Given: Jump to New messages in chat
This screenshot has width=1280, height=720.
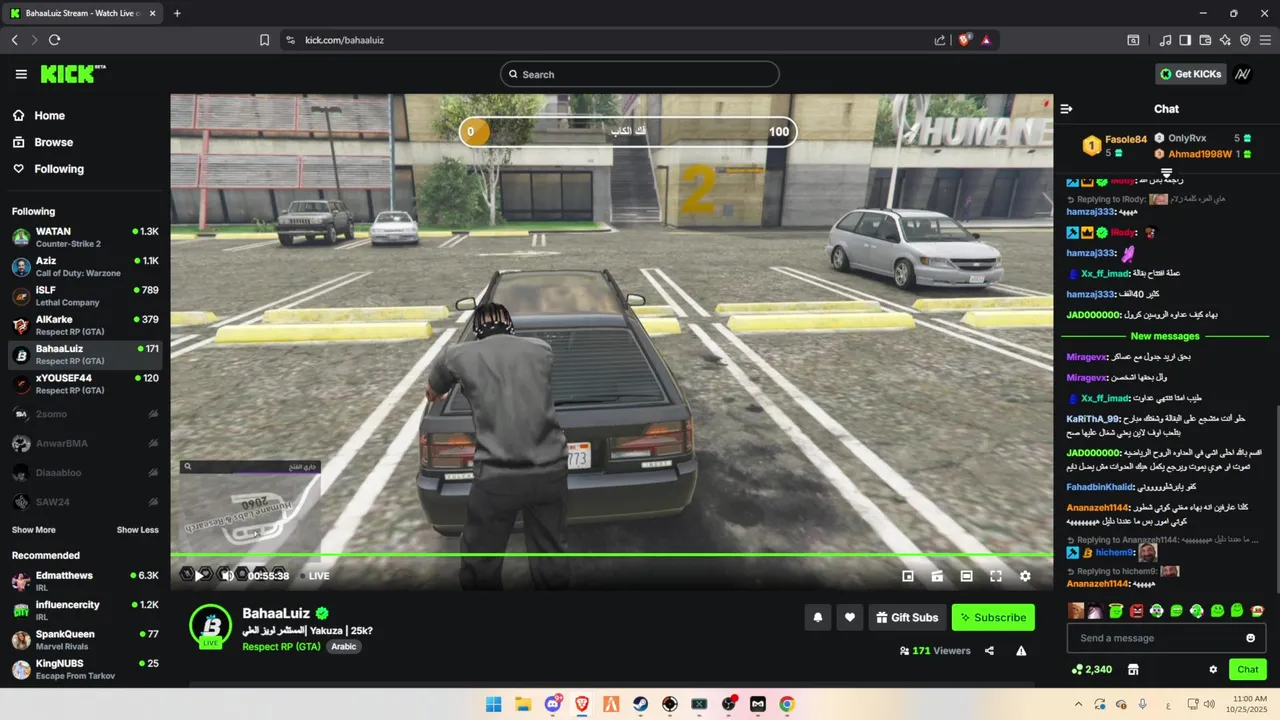Looking at the screenshot, I should (x=1165, y=336).
